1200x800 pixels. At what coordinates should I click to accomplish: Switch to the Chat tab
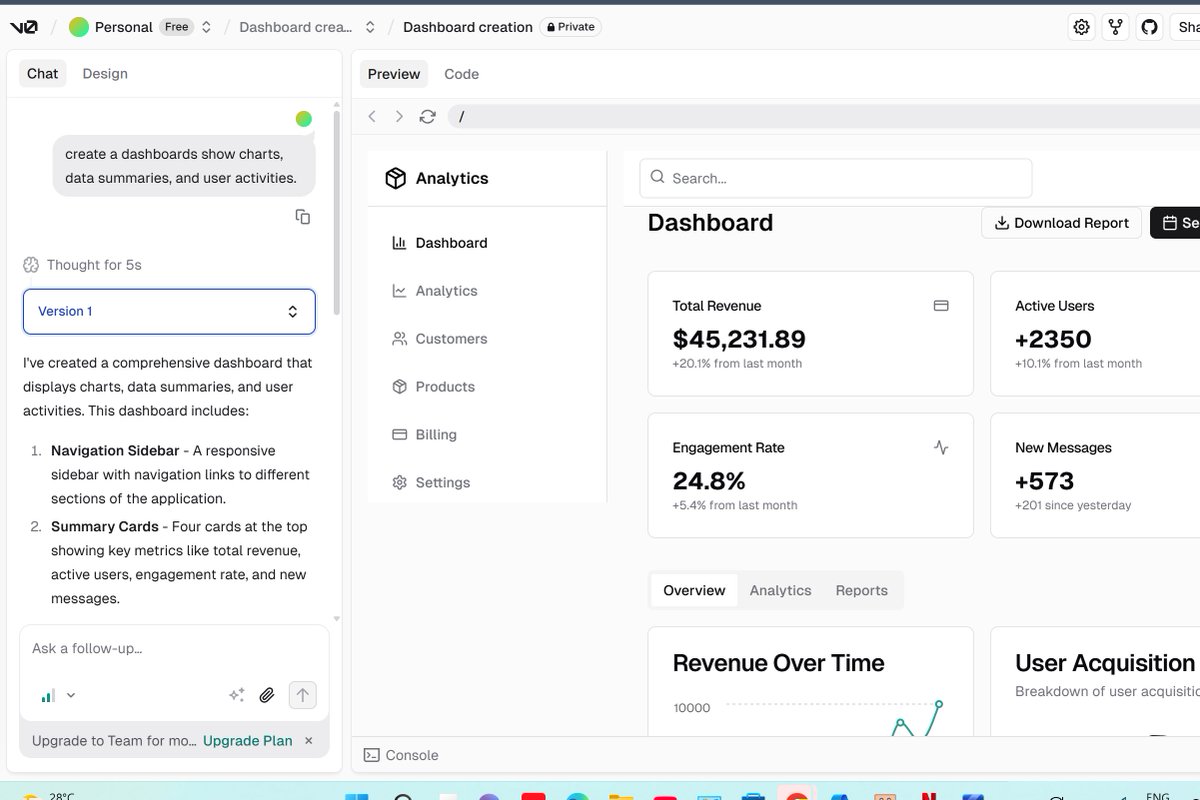click(43, 73)
